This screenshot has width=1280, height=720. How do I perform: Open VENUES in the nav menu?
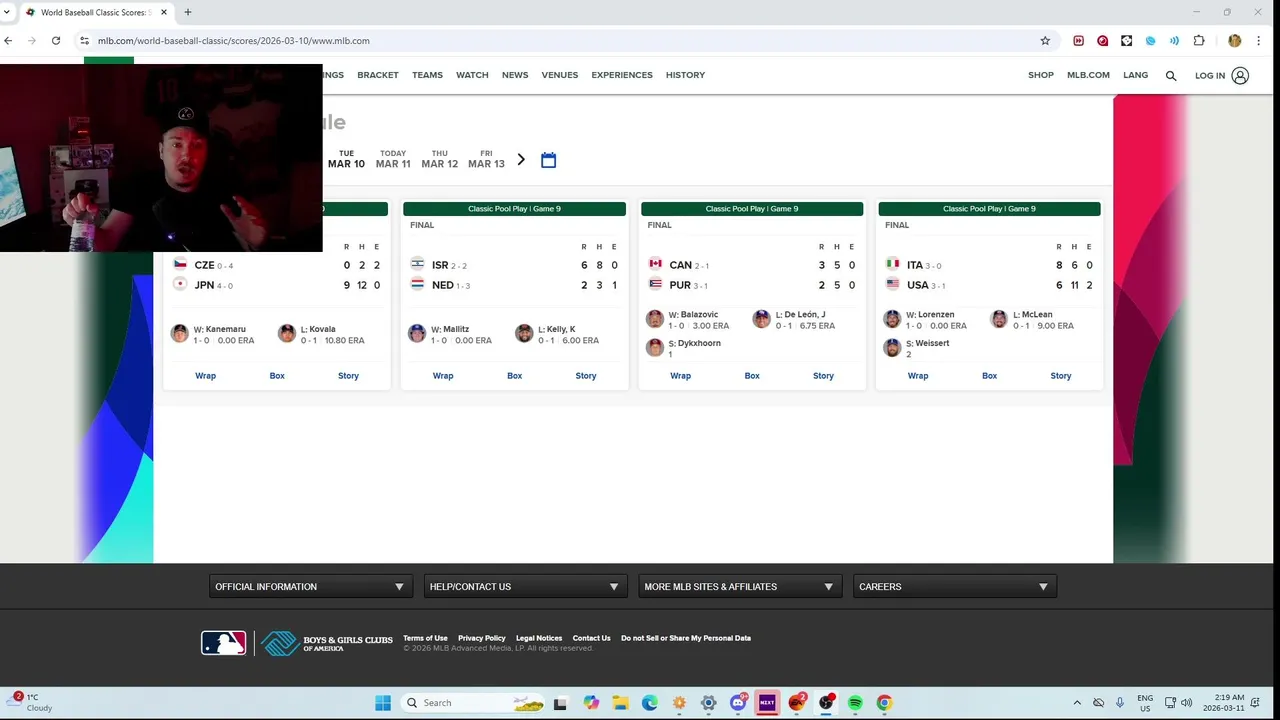point(560,75)
